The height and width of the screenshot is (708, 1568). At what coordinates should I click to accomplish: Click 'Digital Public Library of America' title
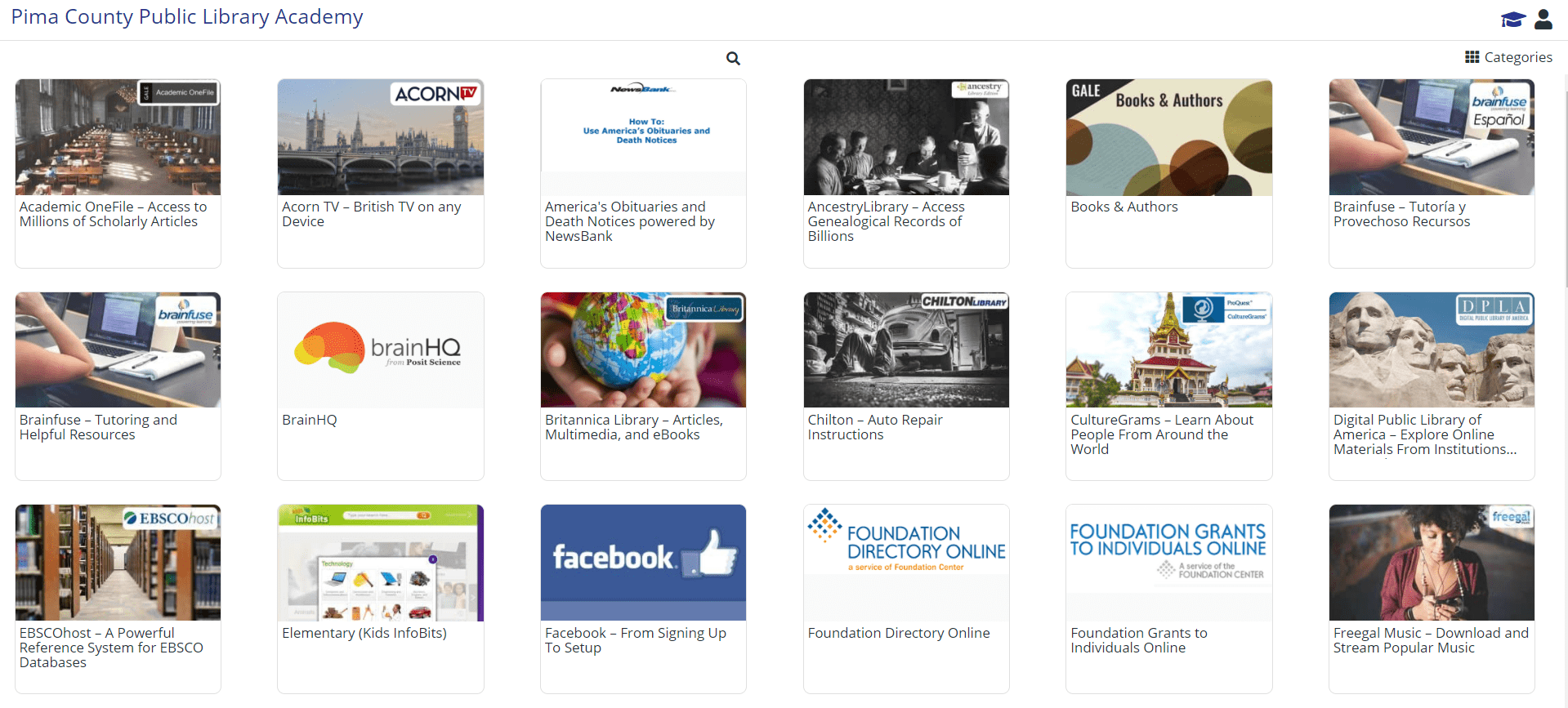[1425, 434]
